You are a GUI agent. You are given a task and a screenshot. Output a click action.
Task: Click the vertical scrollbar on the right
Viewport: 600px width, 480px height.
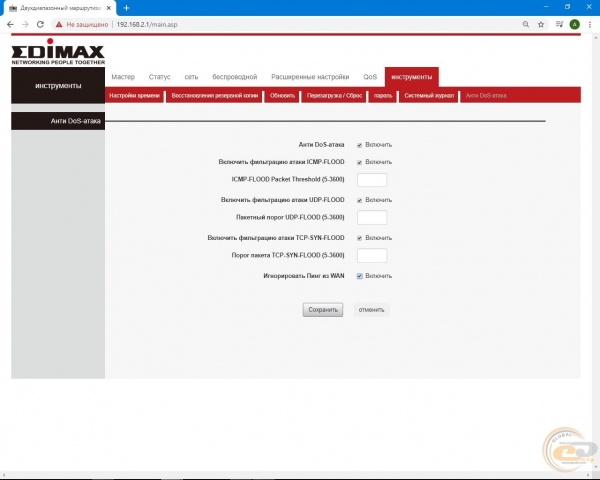pyautogui.click(x=596, y=253)
